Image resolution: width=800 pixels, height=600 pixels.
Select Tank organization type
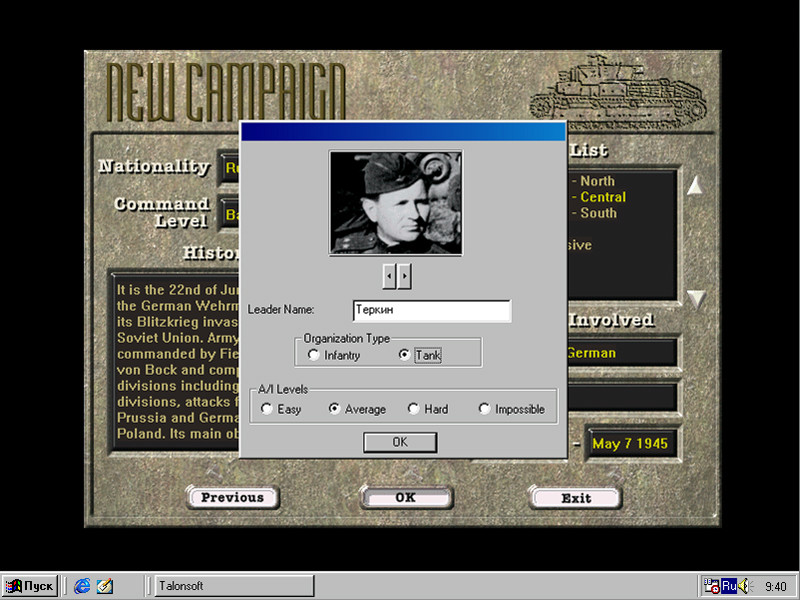pos(420,355)
